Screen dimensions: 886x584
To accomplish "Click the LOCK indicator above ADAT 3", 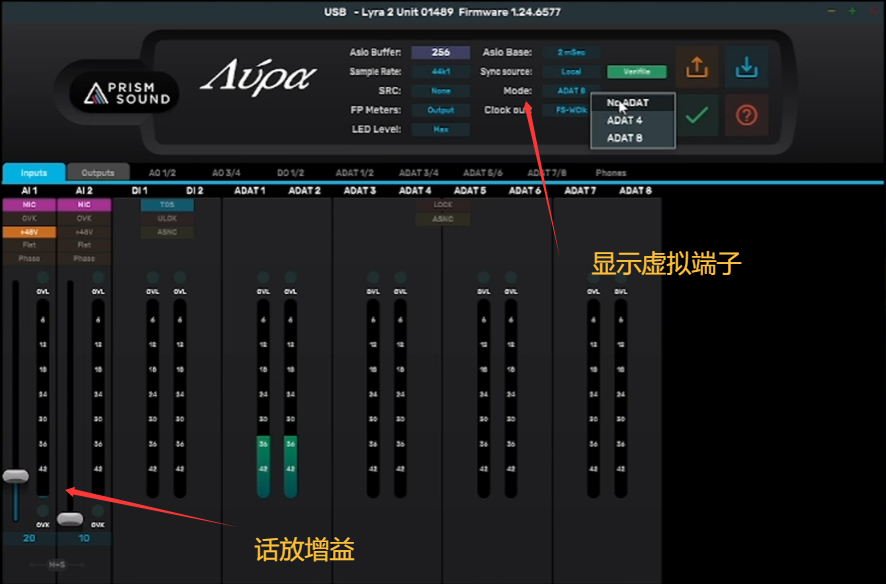I will click(442, 204).
